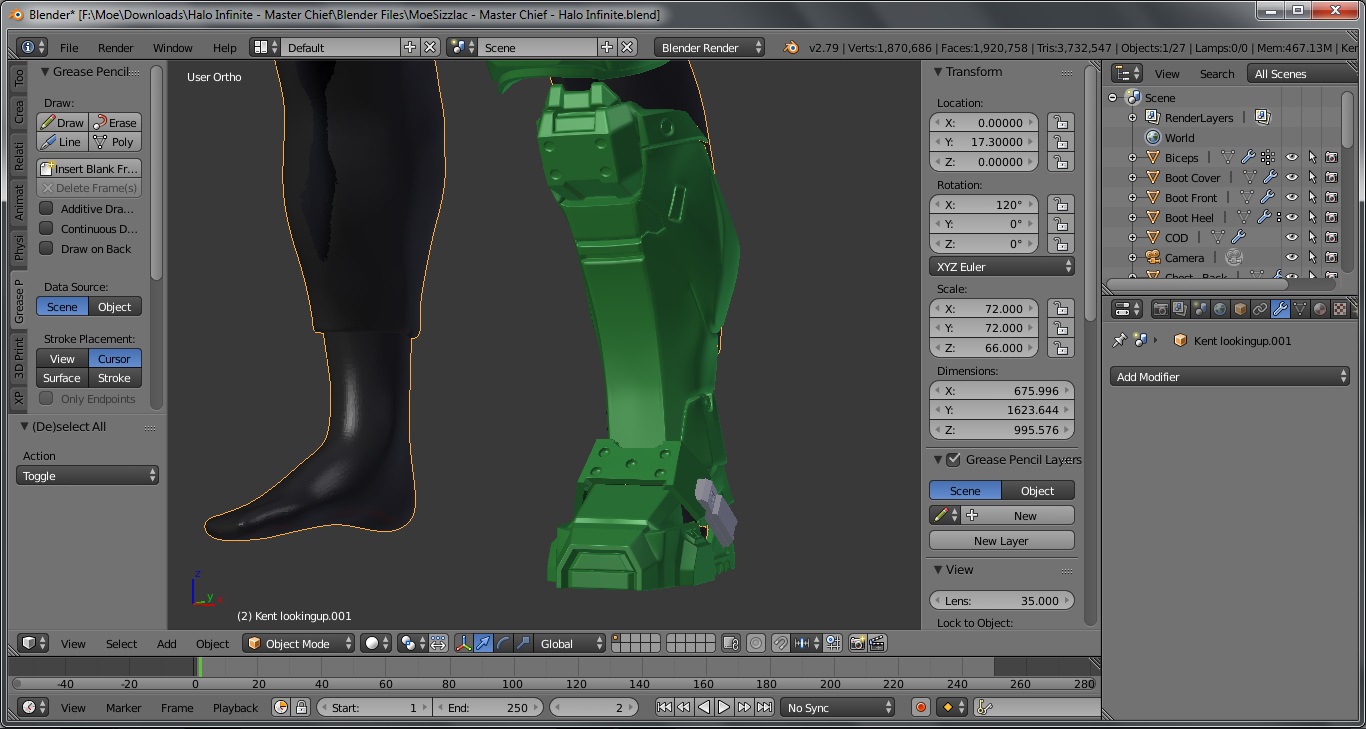Select the Modifiers wrench tab in properties
Viewport: 1366px width, 729px height.
pos(1280,309)
